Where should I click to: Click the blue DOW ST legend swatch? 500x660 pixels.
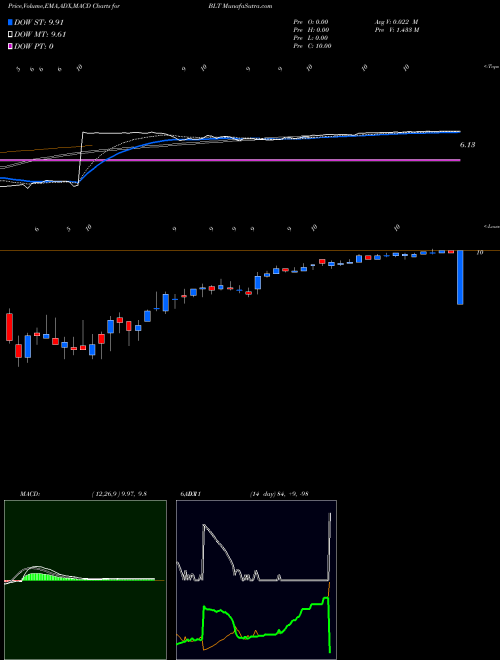point(11,22)
